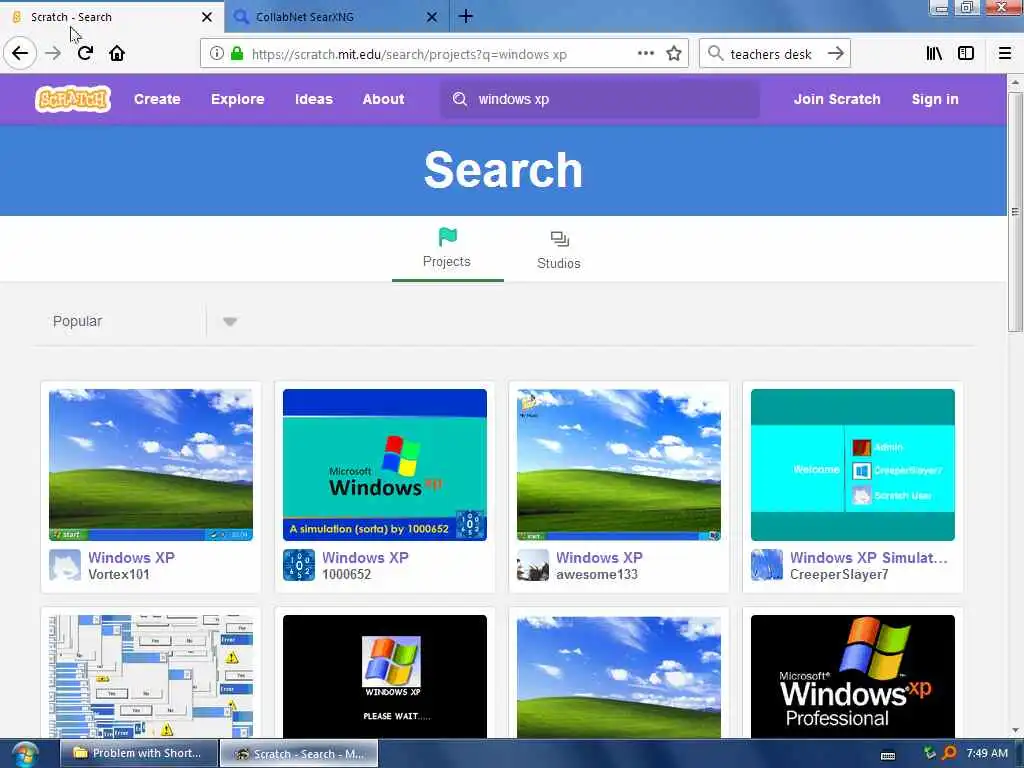Click the taskbar clock 7:49 AM
1024x768 pixels.
[987, 754]
